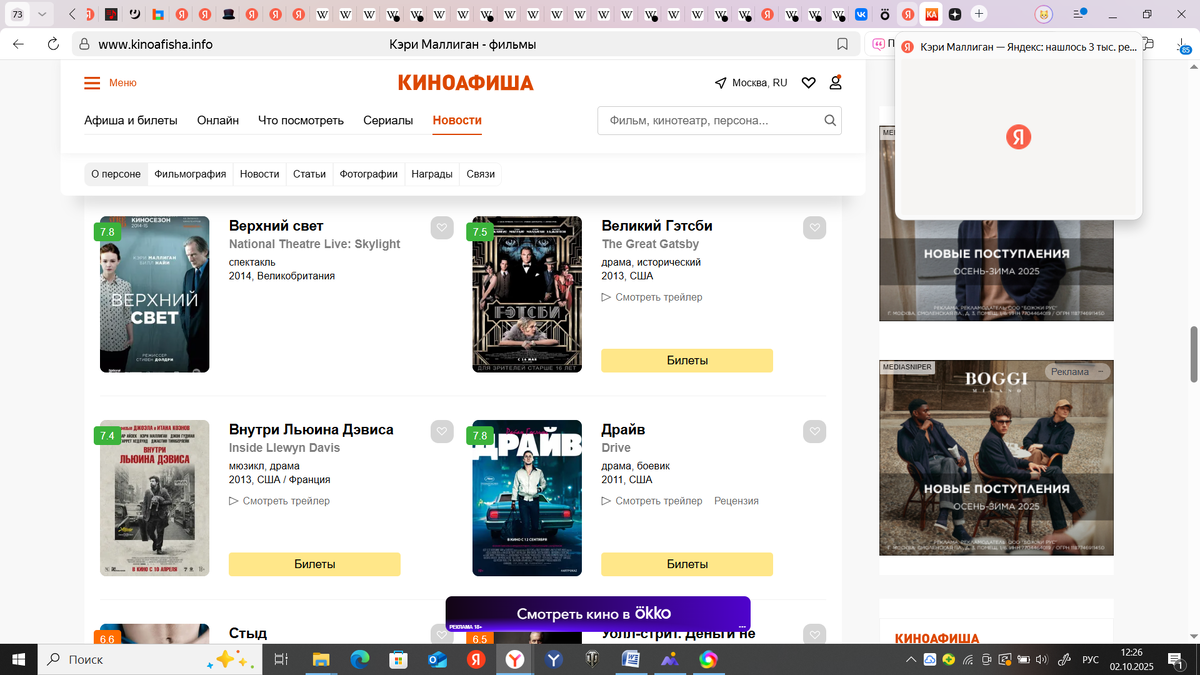Open the user profile icon in header
This screenshot has width=1200, height=675.
pos(835,82)
